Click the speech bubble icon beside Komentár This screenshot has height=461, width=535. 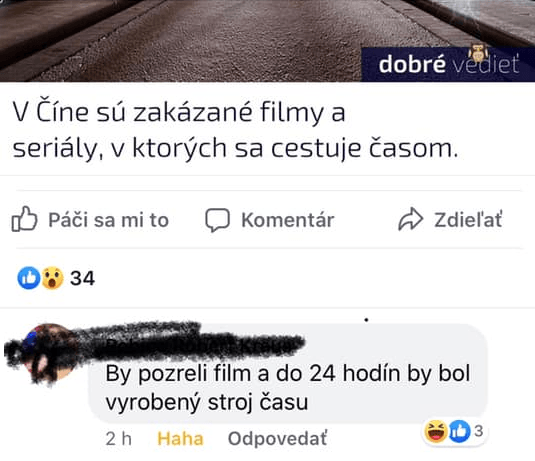(x=217, y=220)
